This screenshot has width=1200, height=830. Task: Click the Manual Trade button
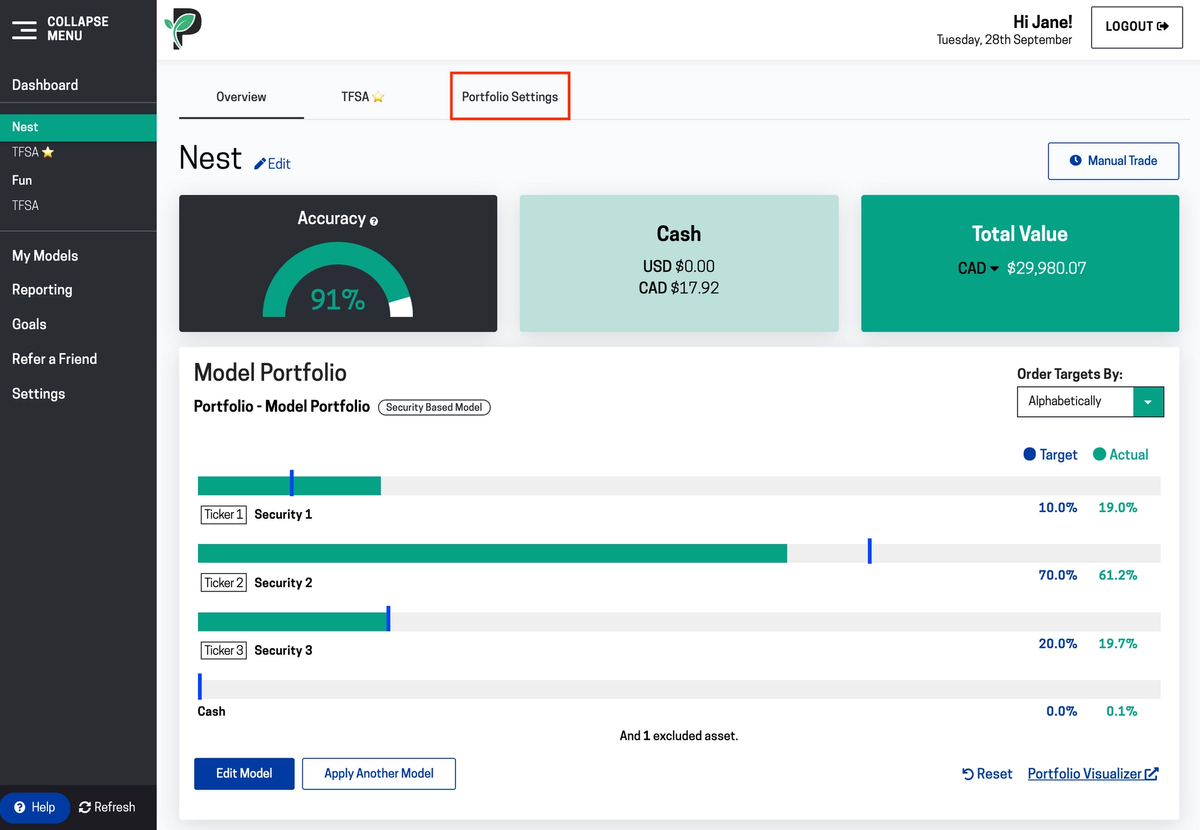tap(1113, 161)
